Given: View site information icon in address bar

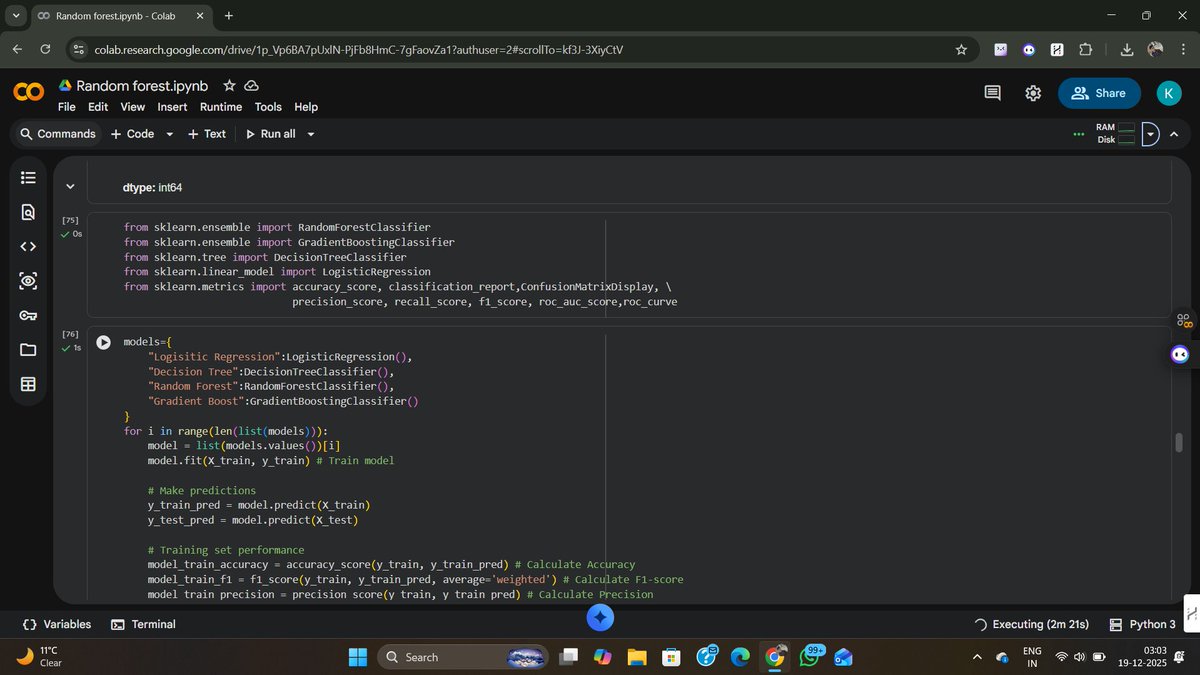Looking at the screenshot, I should (x=79, y=49).
